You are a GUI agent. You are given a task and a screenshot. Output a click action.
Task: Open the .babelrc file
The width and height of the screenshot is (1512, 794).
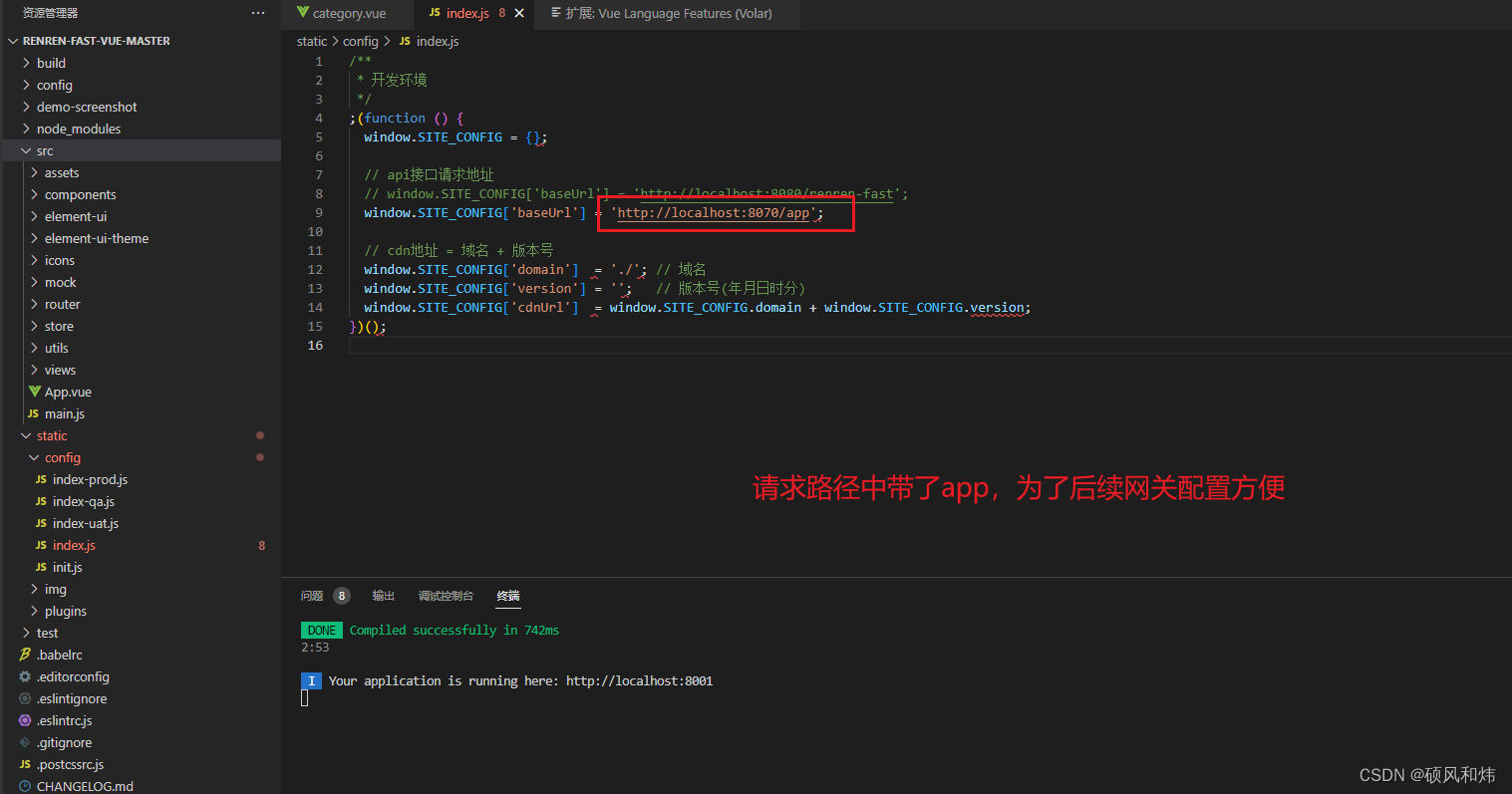(x=60, y=655)
